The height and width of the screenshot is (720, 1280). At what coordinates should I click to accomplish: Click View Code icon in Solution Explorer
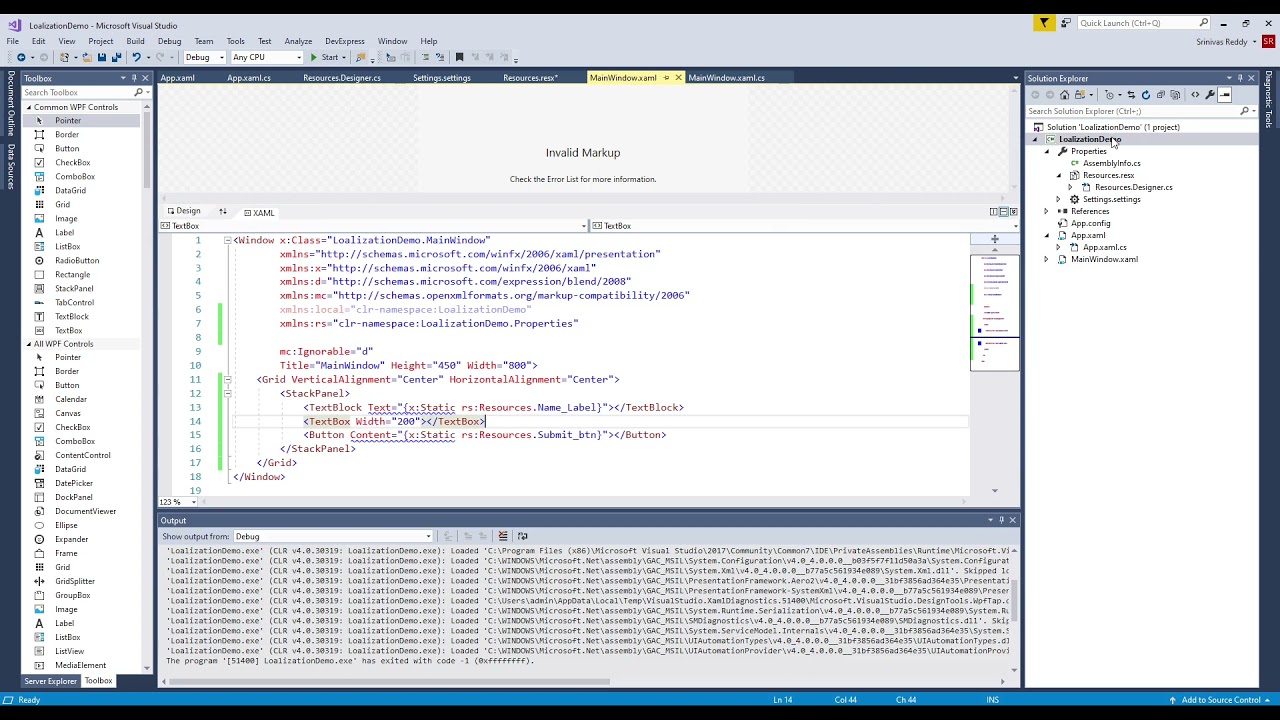(x=1195, y=95)
